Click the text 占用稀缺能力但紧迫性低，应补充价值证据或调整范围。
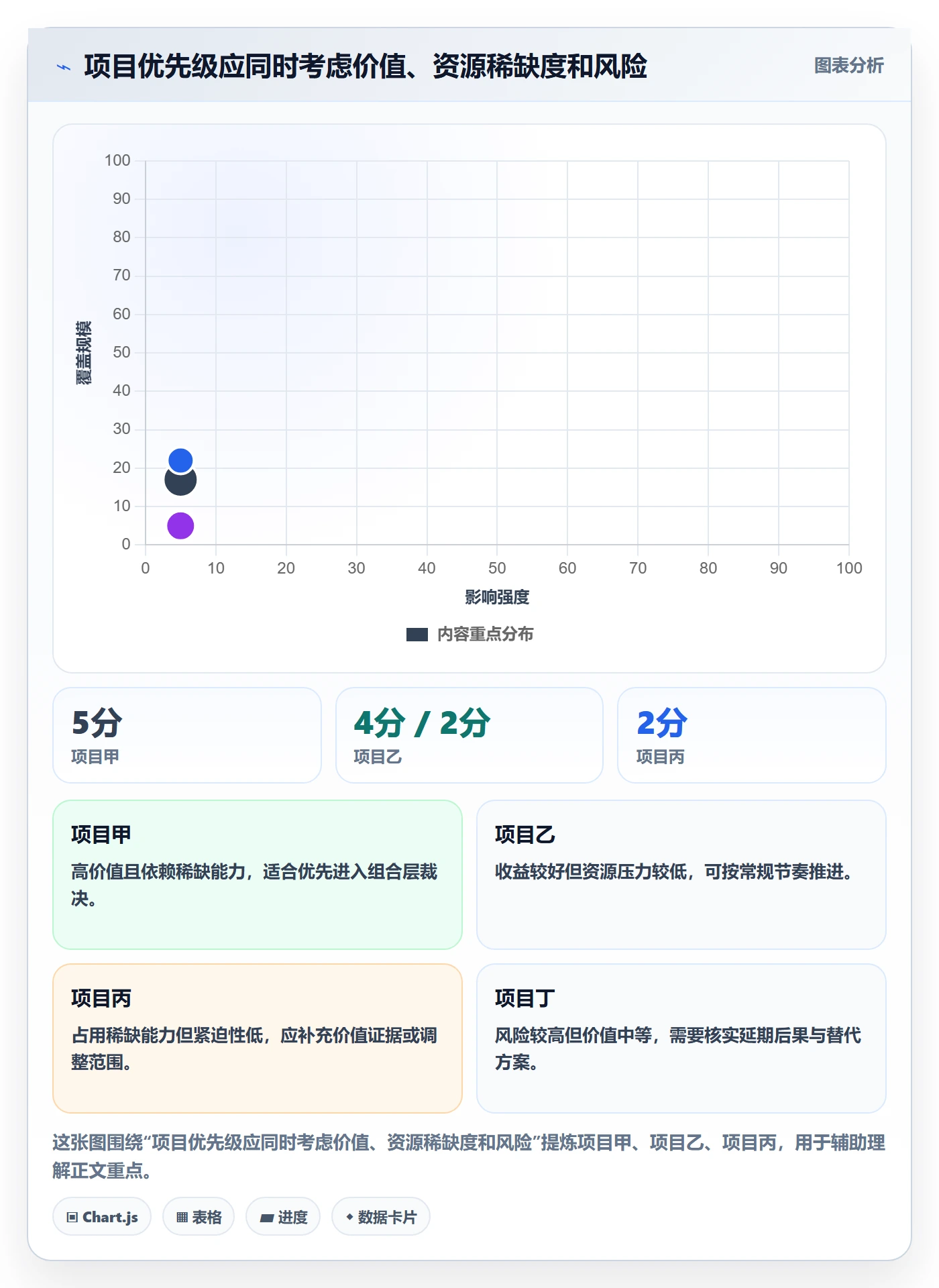 coord(254,1049)
